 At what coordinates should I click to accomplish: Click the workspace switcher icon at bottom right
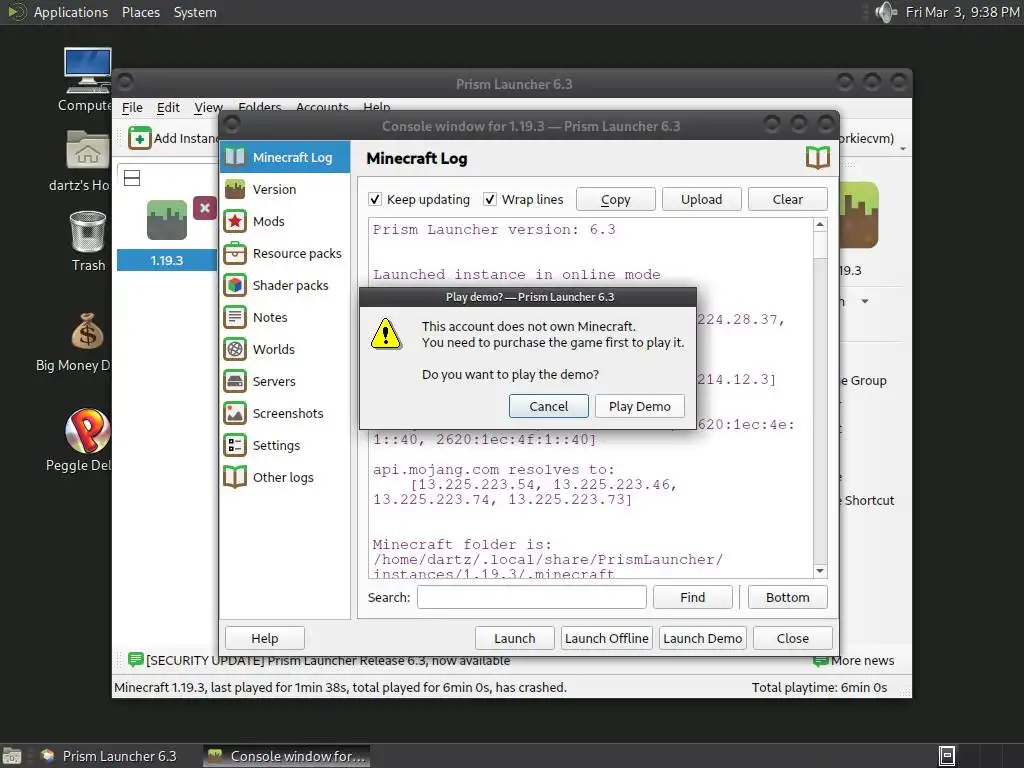[x=947, y=756]
